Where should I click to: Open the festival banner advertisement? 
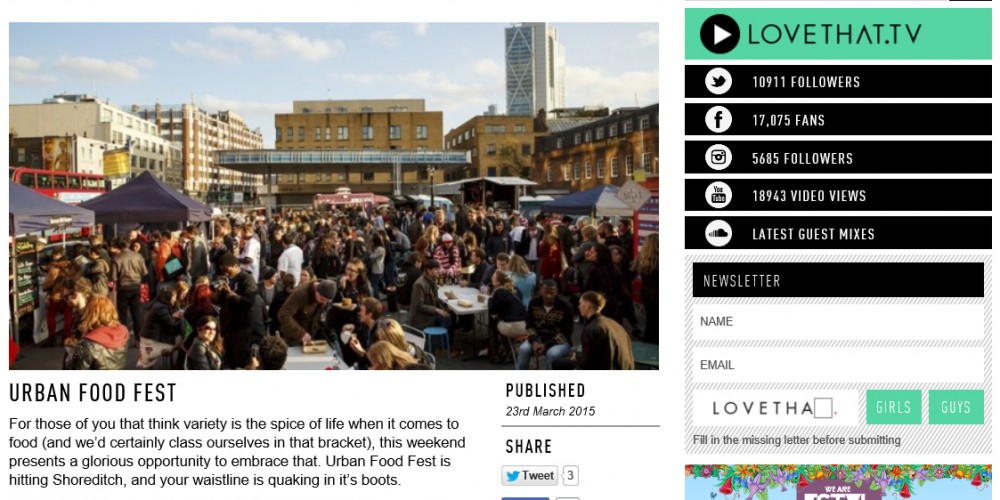tap(838, 482)
